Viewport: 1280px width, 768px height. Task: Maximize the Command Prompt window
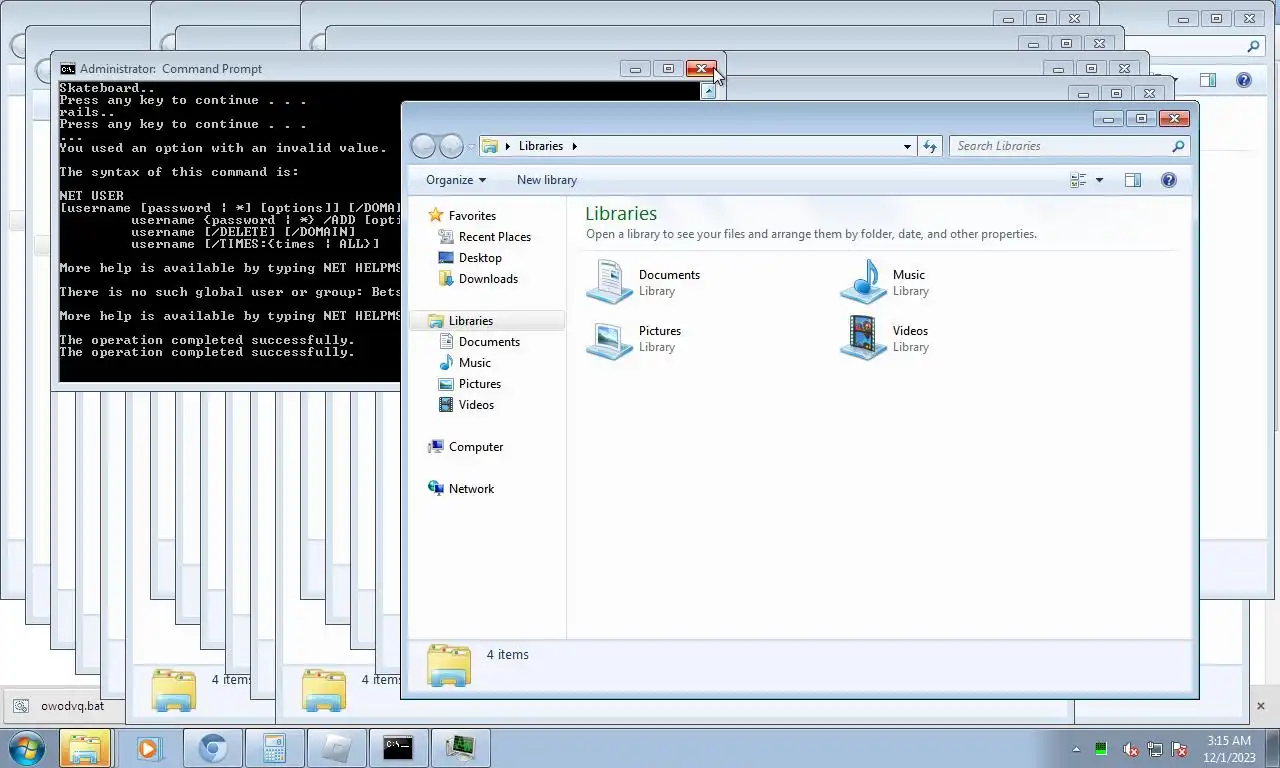click(668, 69)
